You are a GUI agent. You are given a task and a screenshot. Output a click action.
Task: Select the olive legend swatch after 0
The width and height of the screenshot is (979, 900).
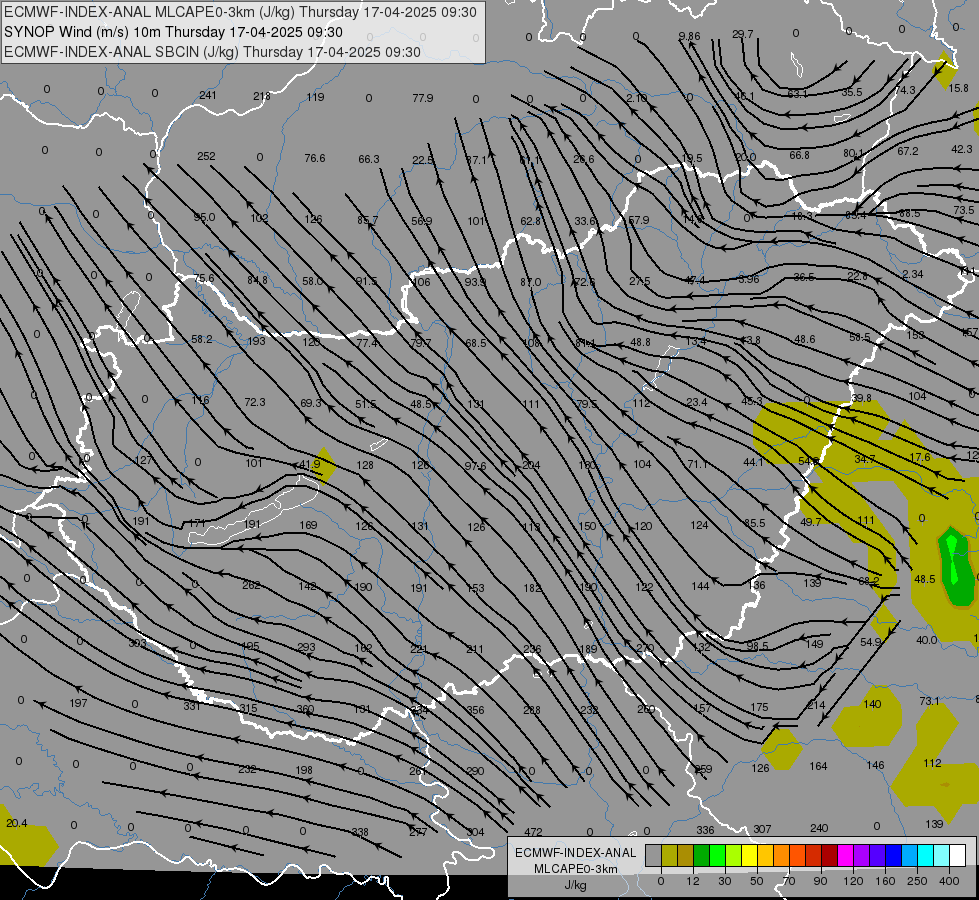coord(669,855)
